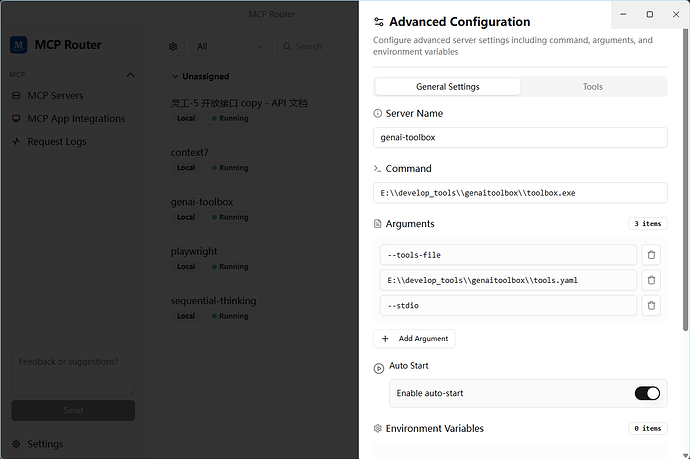Open the All filter dropdown
The image size is (690, 459).
231,47
